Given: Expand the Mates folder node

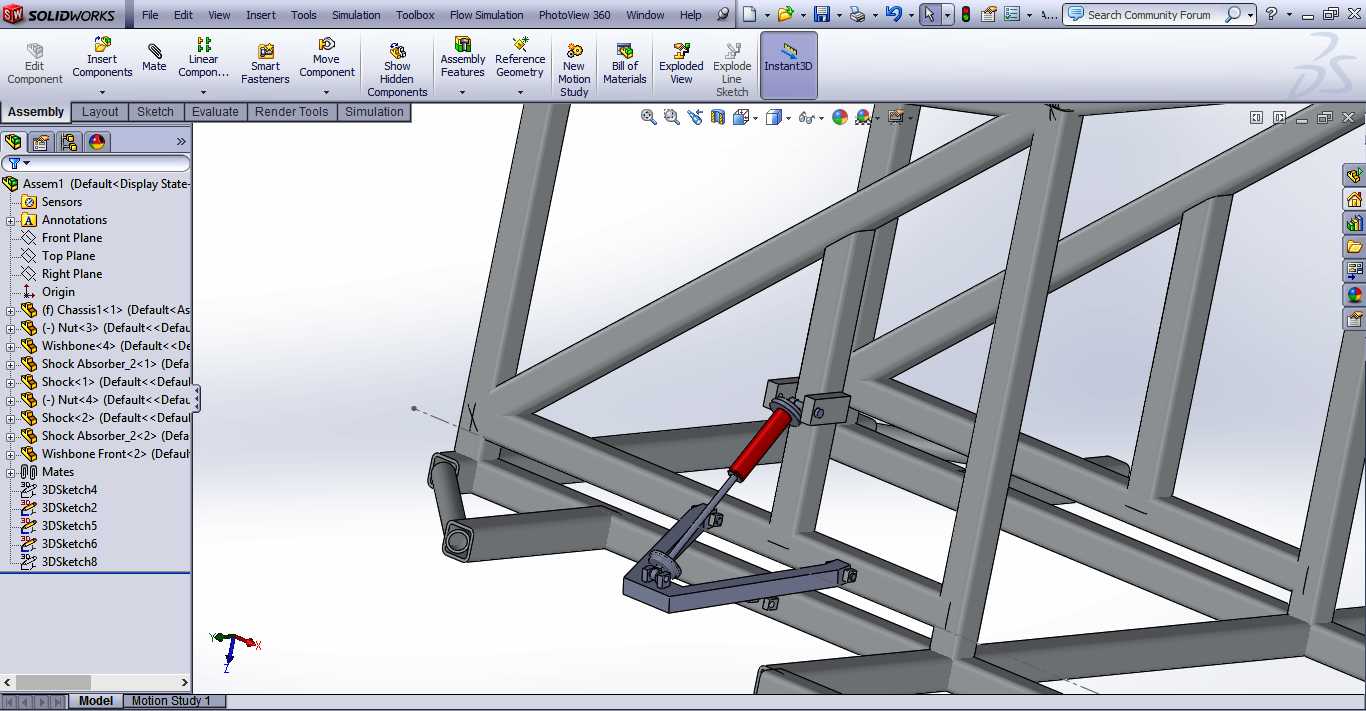Looking at the screenshot, I should 11,472.
